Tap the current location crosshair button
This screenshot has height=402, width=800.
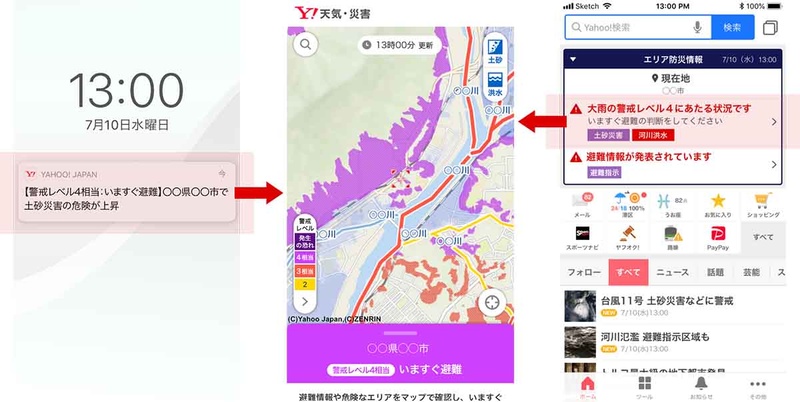click(x=492, y=302)
